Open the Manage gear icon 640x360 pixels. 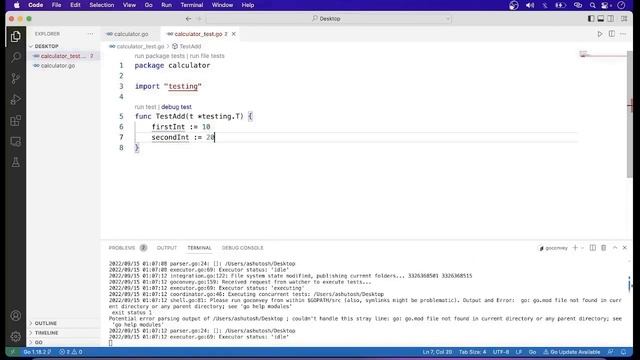click(x=16, y=336)
